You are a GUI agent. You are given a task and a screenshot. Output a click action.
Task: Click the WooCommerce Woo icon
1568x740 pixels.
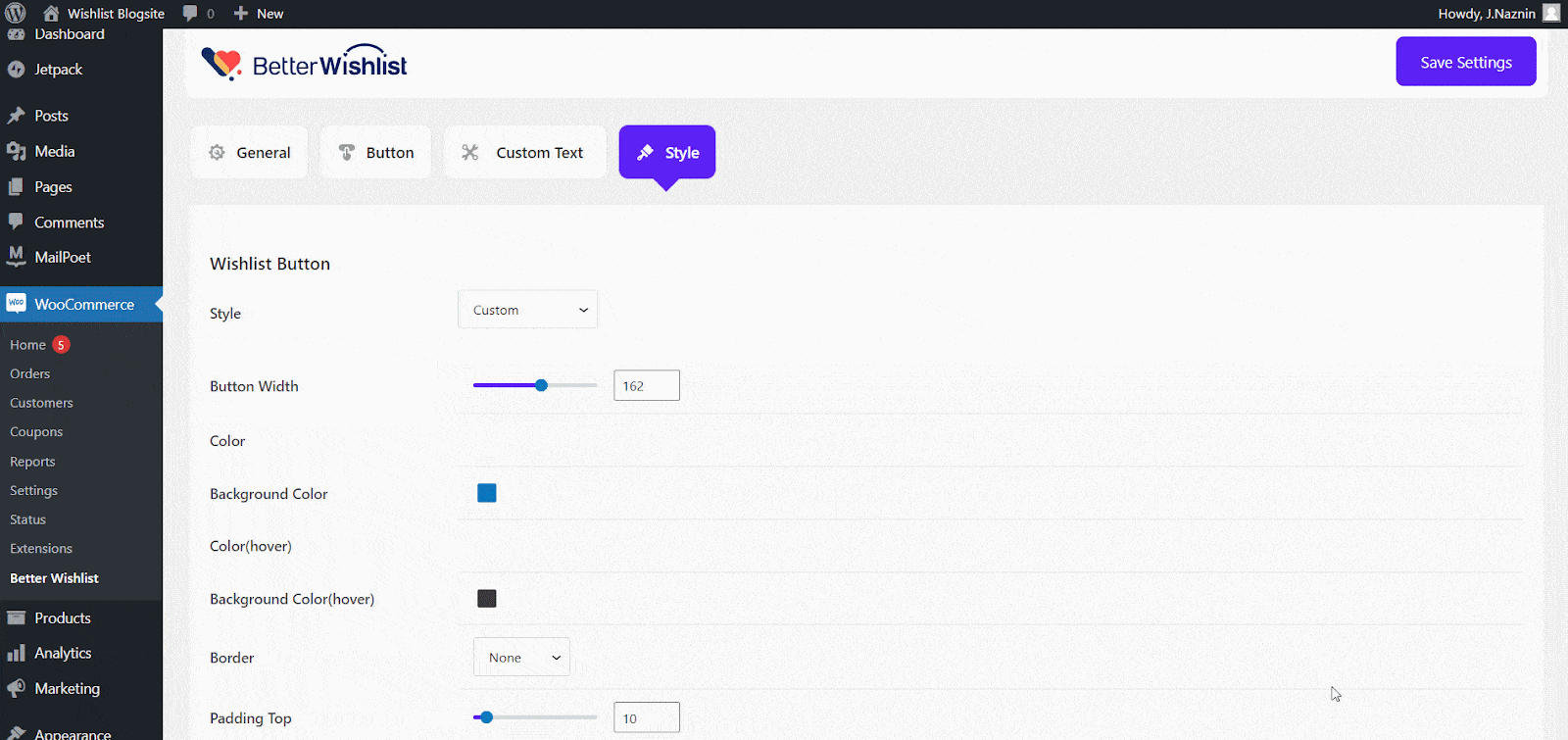(x=16, y=304)
